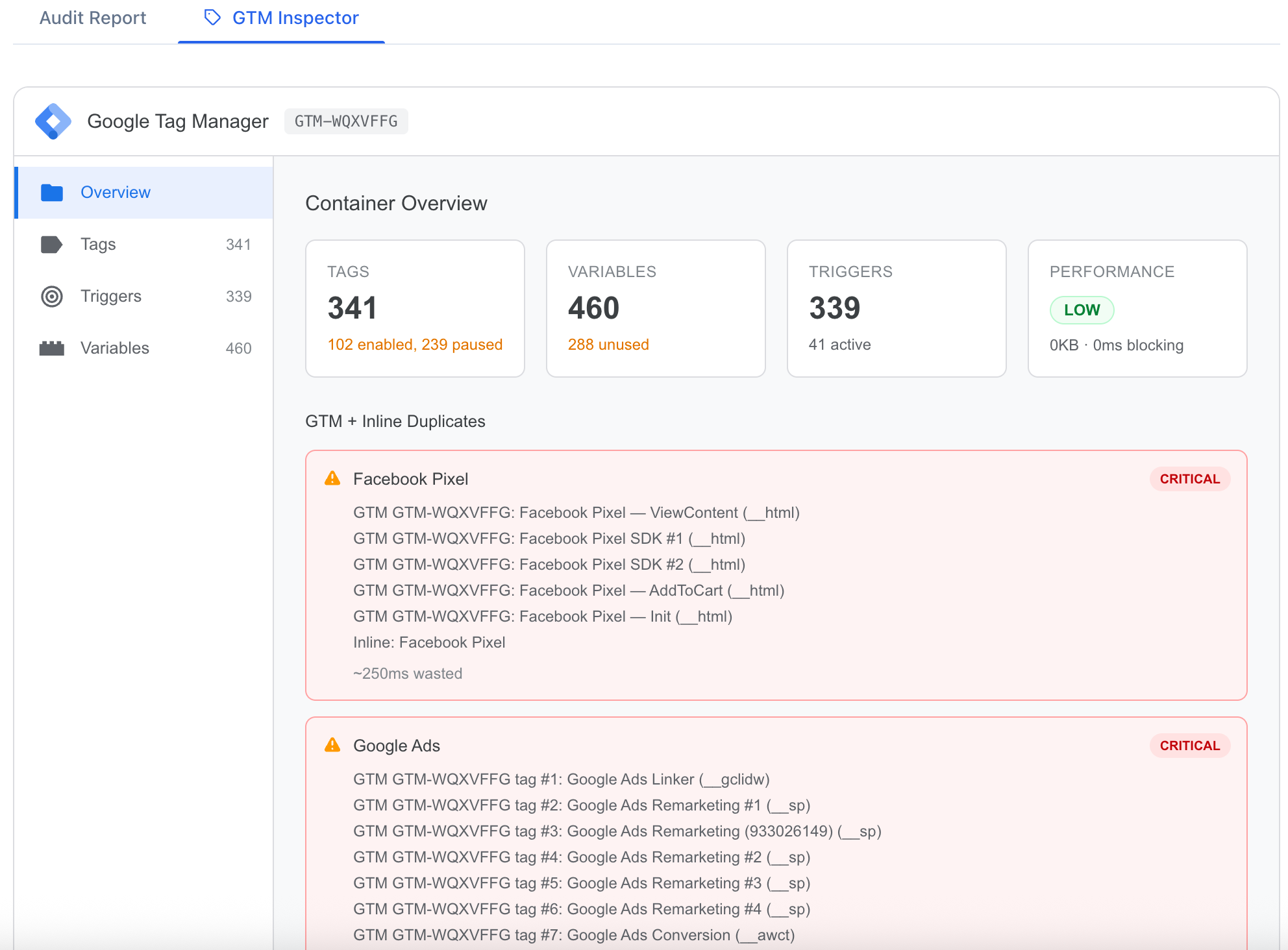Switch to the Audit Report tab
The height and width of the screenshot is (950, 1288).
pos(93,18)
